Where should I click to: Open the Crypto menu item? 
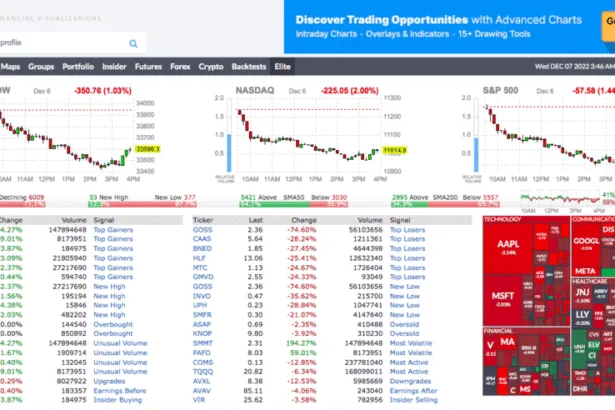point(211,67)
